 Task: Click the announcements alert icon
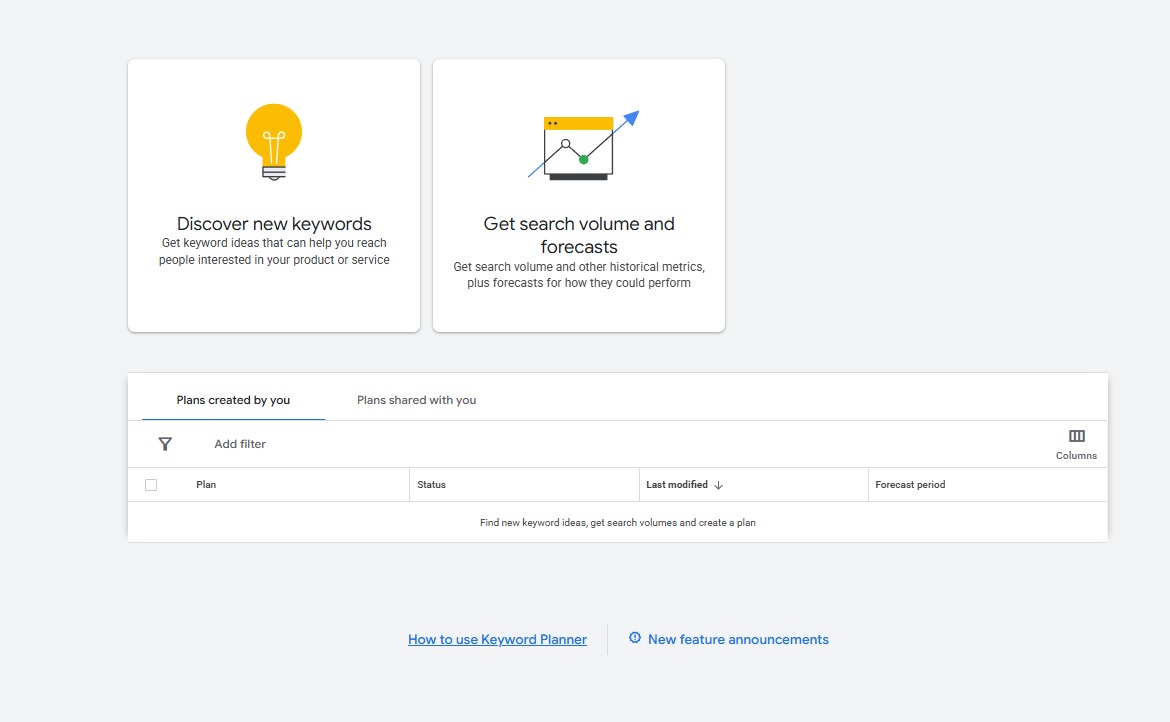pos(635,638)
